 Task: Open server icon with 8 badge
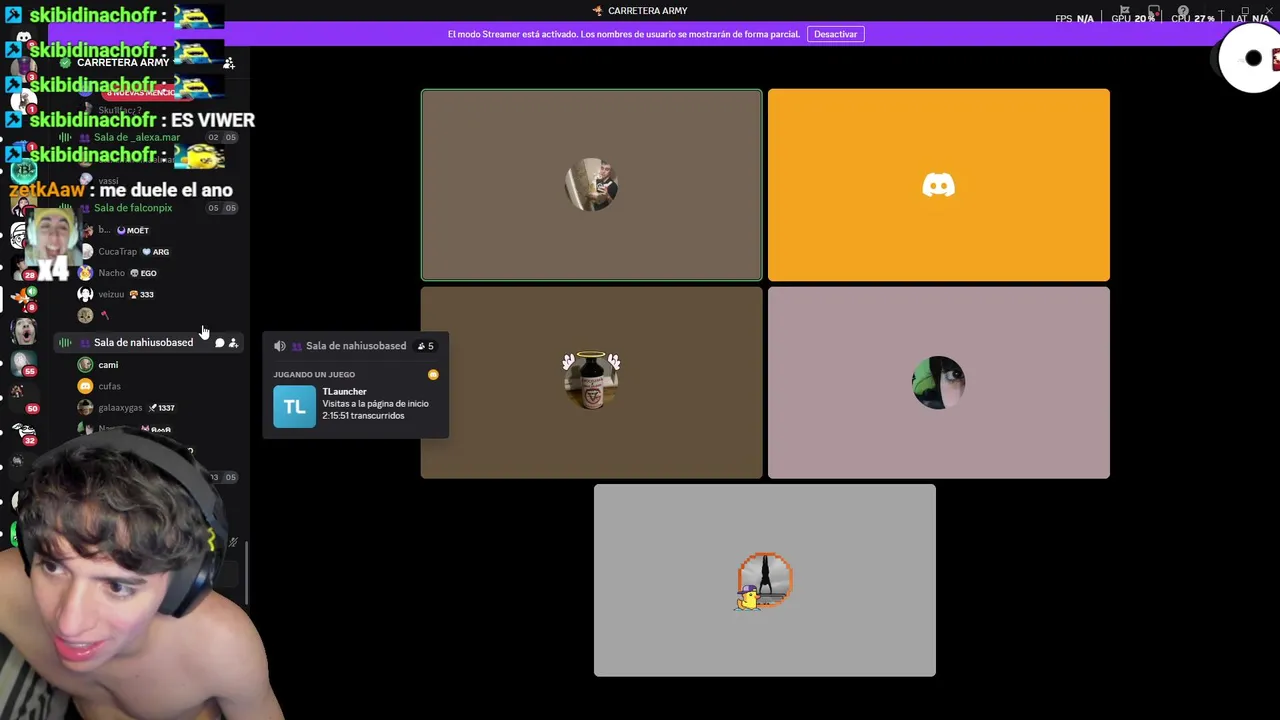pos(24,297)
